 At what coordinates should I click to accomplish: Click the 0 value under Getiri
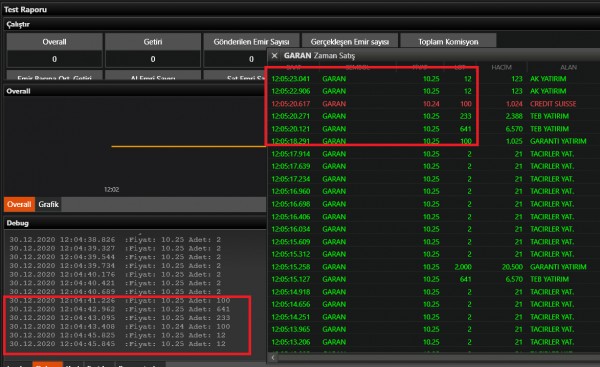(x=153, y=59)
